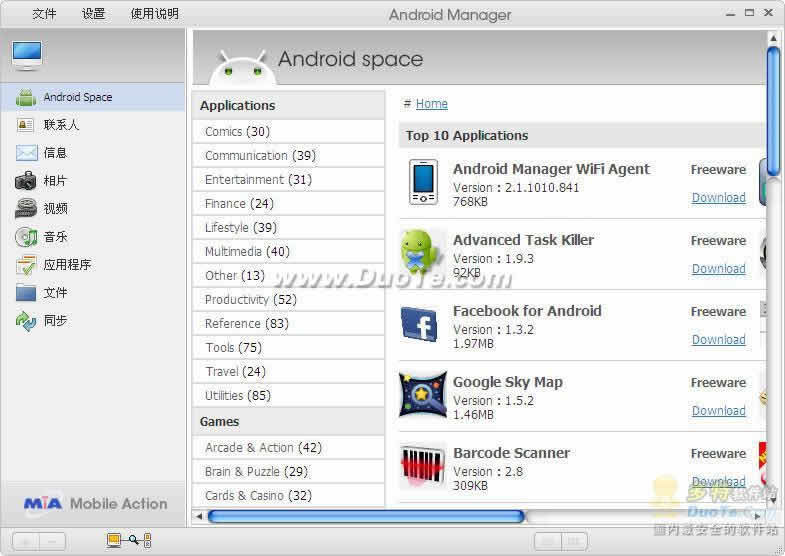Click the camera photos icon (相片)
This screenshot has height=556, width=785.
pyautogui.click(x=26, y=181)
